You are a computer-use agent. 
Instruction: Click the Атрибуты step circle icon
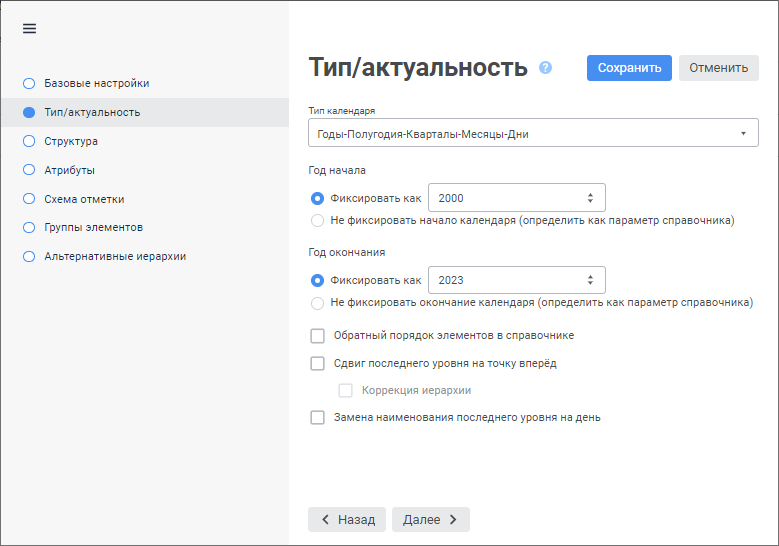click(x=29, y=170)
